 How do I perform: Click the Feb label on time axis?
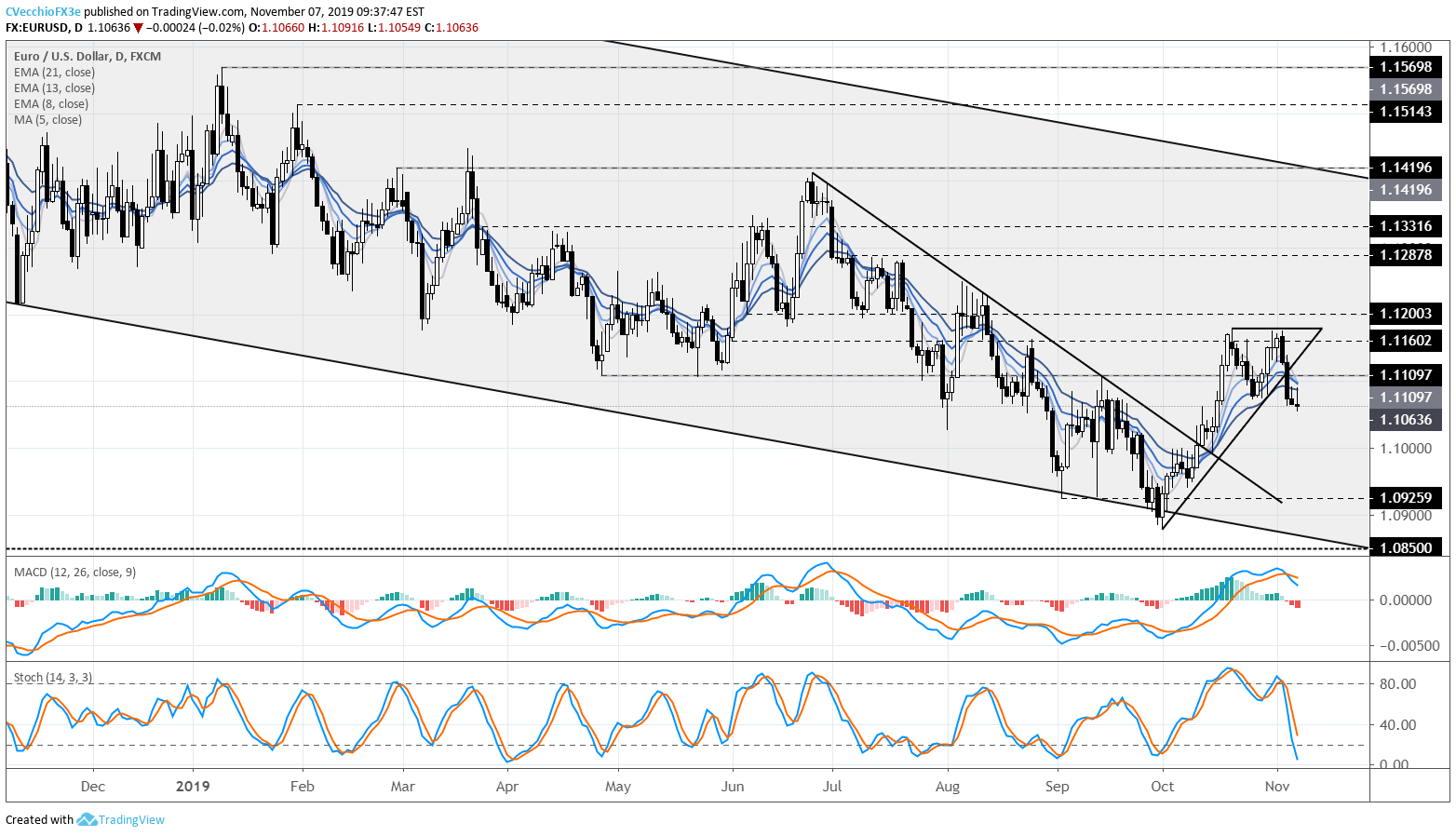coord(303,786)
